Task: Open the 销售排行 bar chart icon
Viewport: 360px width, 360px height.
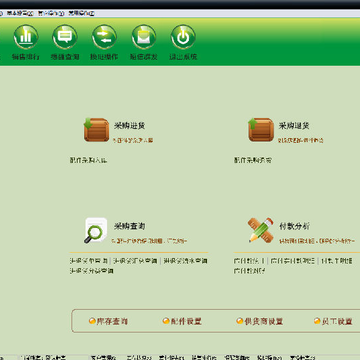Action: point(26,37)
